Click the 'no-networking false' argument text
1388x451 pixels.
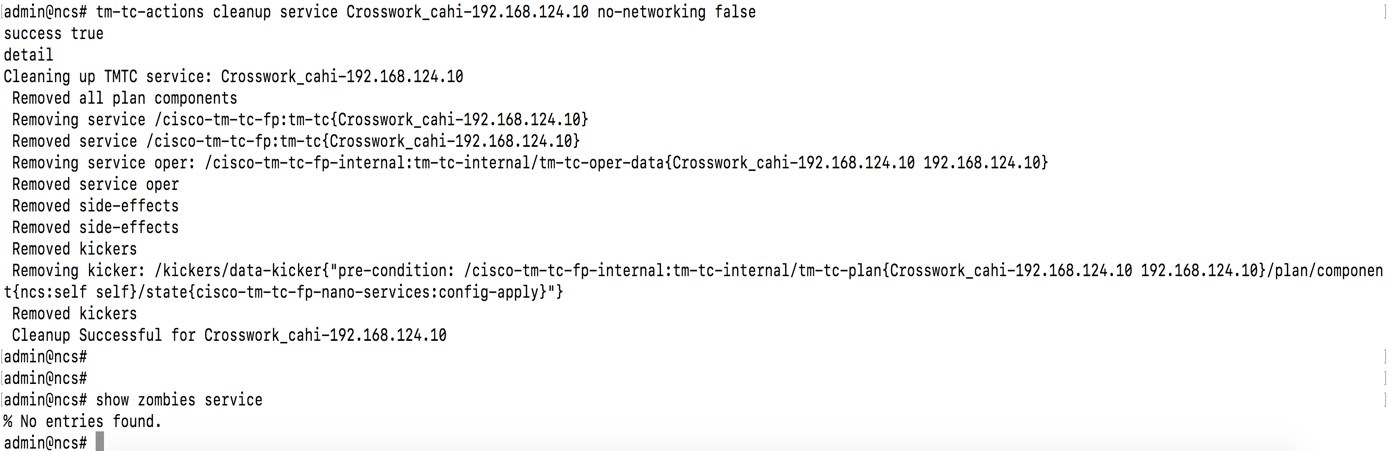point(677,12)
